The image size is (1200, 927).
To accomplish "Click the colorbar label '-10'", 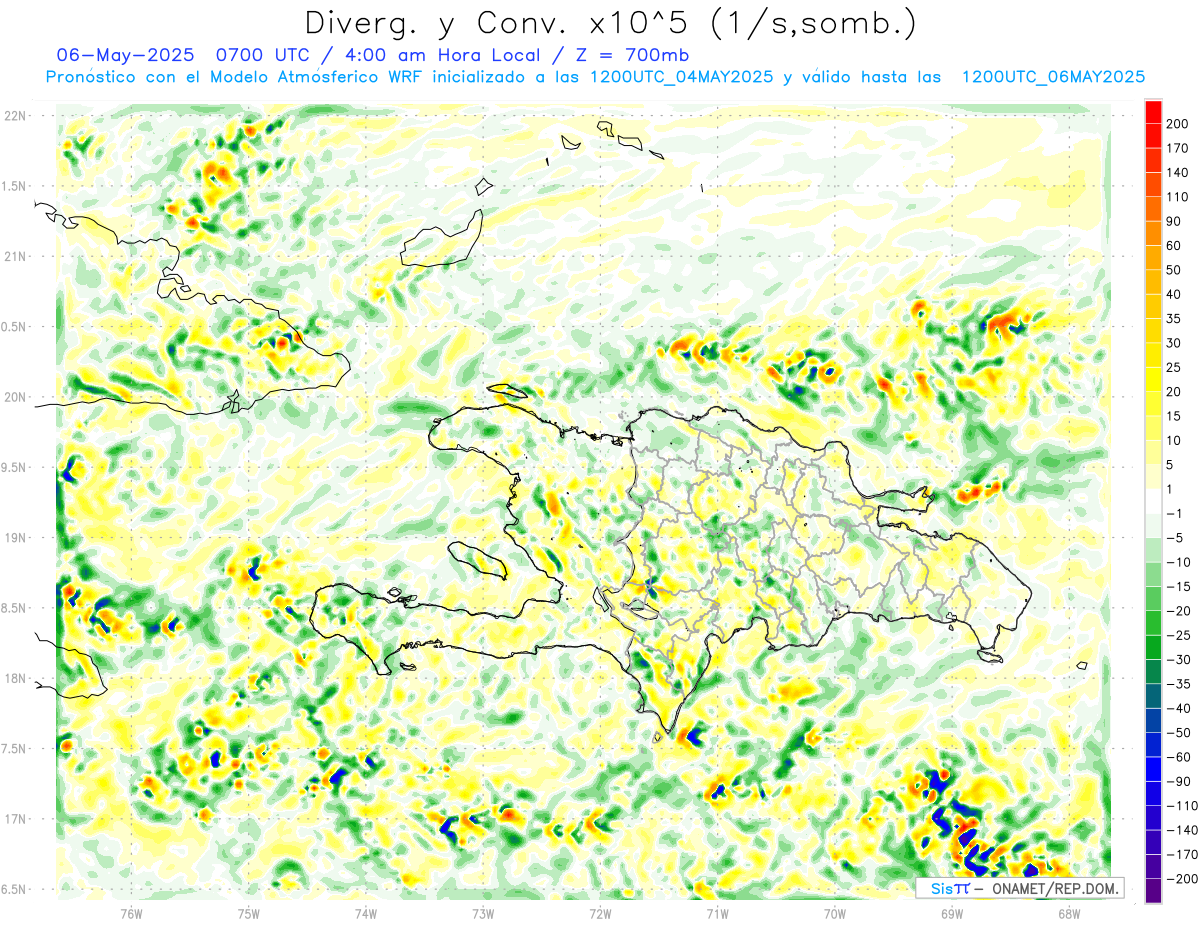I will click(x=1178, y=562).
